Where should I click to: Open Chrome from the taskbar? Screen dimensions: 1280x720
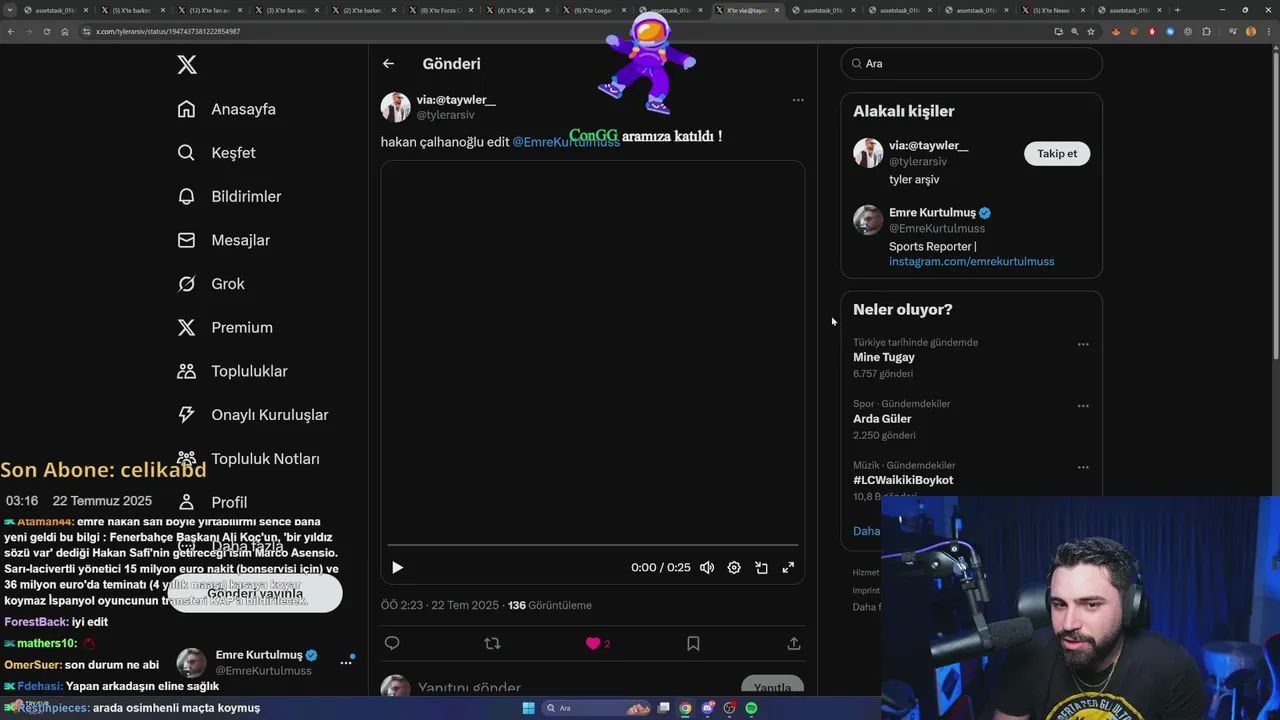pyautogui.click(x=685, y=708)
